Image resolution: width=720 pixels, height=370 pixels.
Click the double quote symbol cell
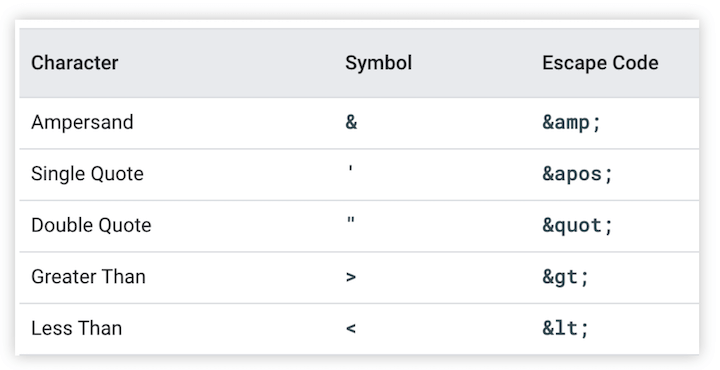click(351, 220)
